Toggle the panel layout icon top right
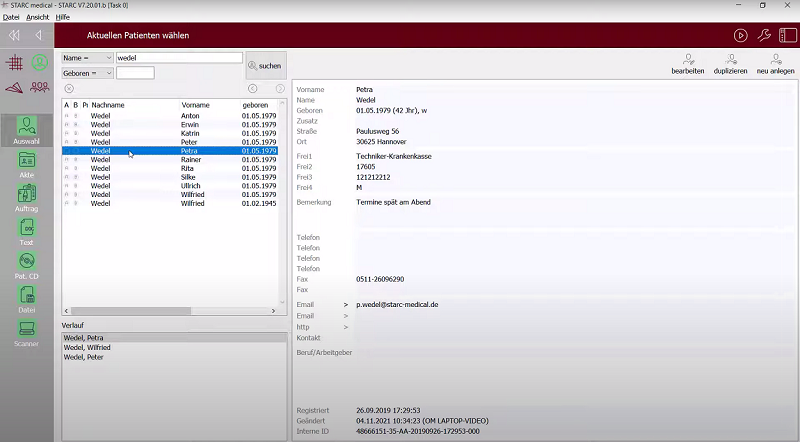Screen dimensions: 800x442 pyautogui.click(x=788, y=35)
